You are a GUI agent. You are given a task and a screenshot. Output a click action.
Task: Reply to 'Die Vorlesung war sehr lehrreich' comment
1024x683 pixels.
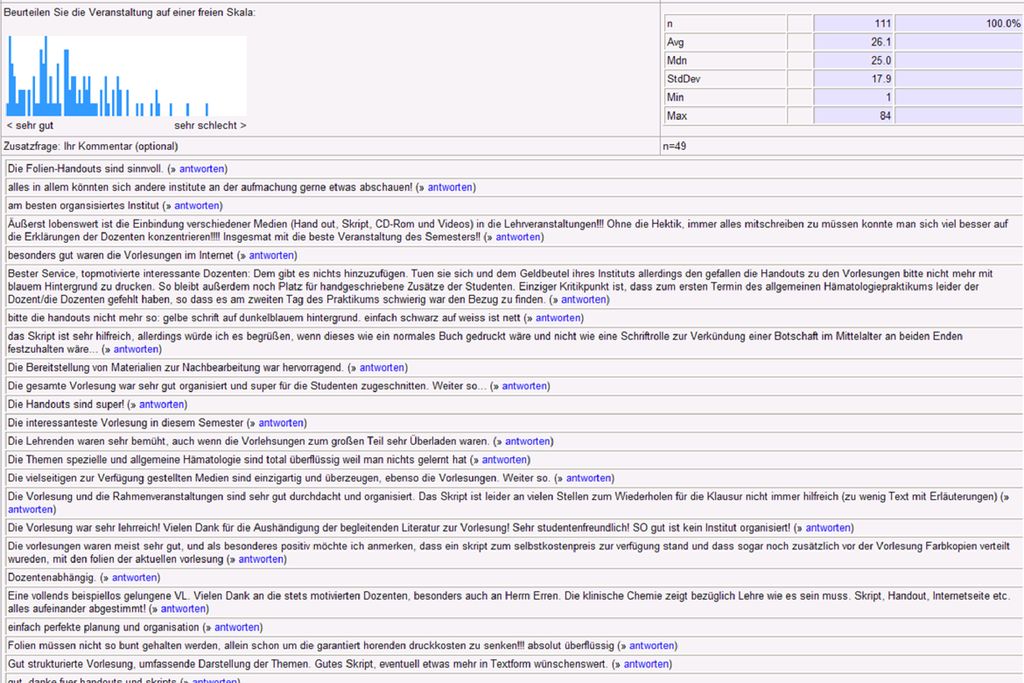click(x=828, y=528)
